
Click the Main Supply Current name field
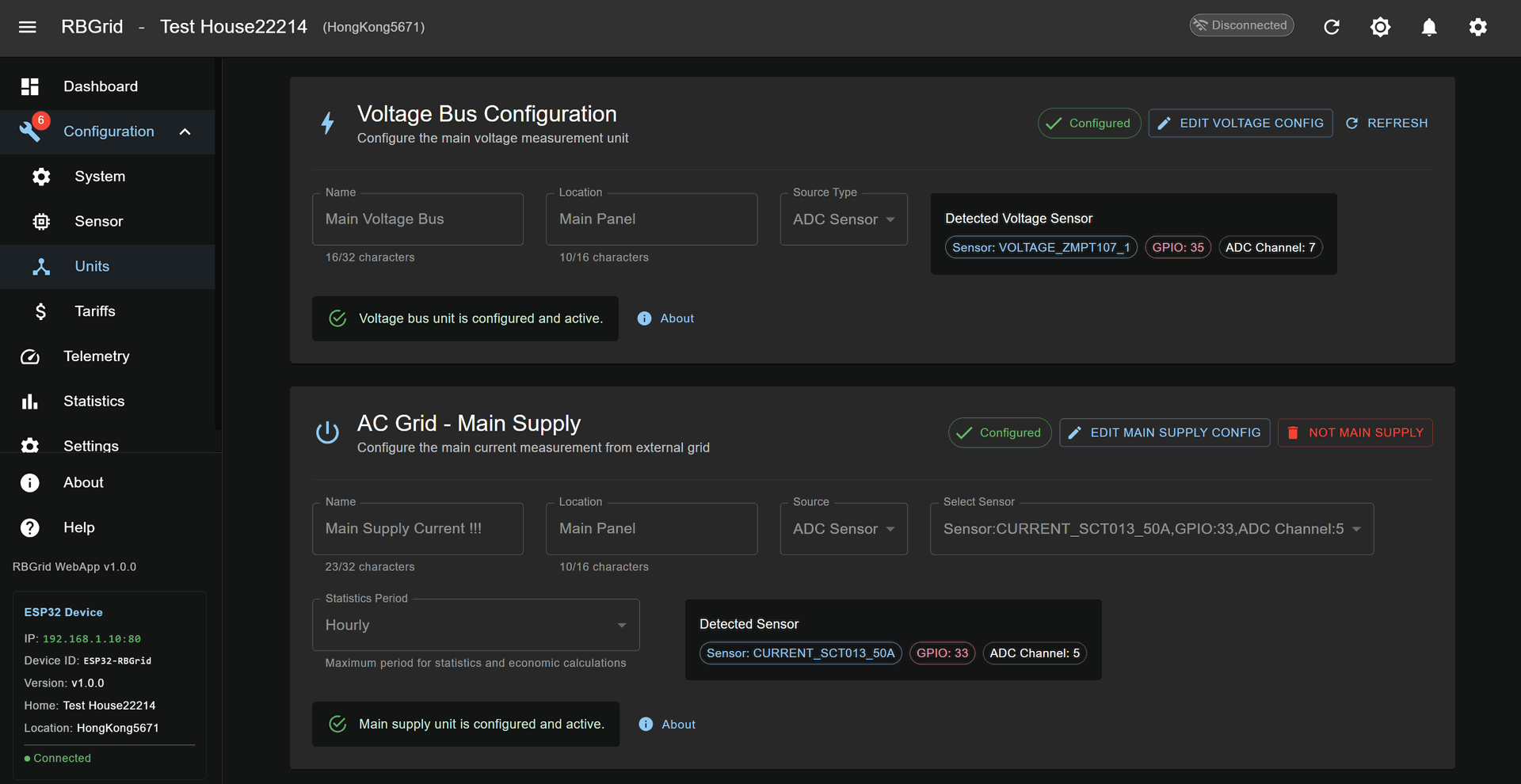(417, 529)
